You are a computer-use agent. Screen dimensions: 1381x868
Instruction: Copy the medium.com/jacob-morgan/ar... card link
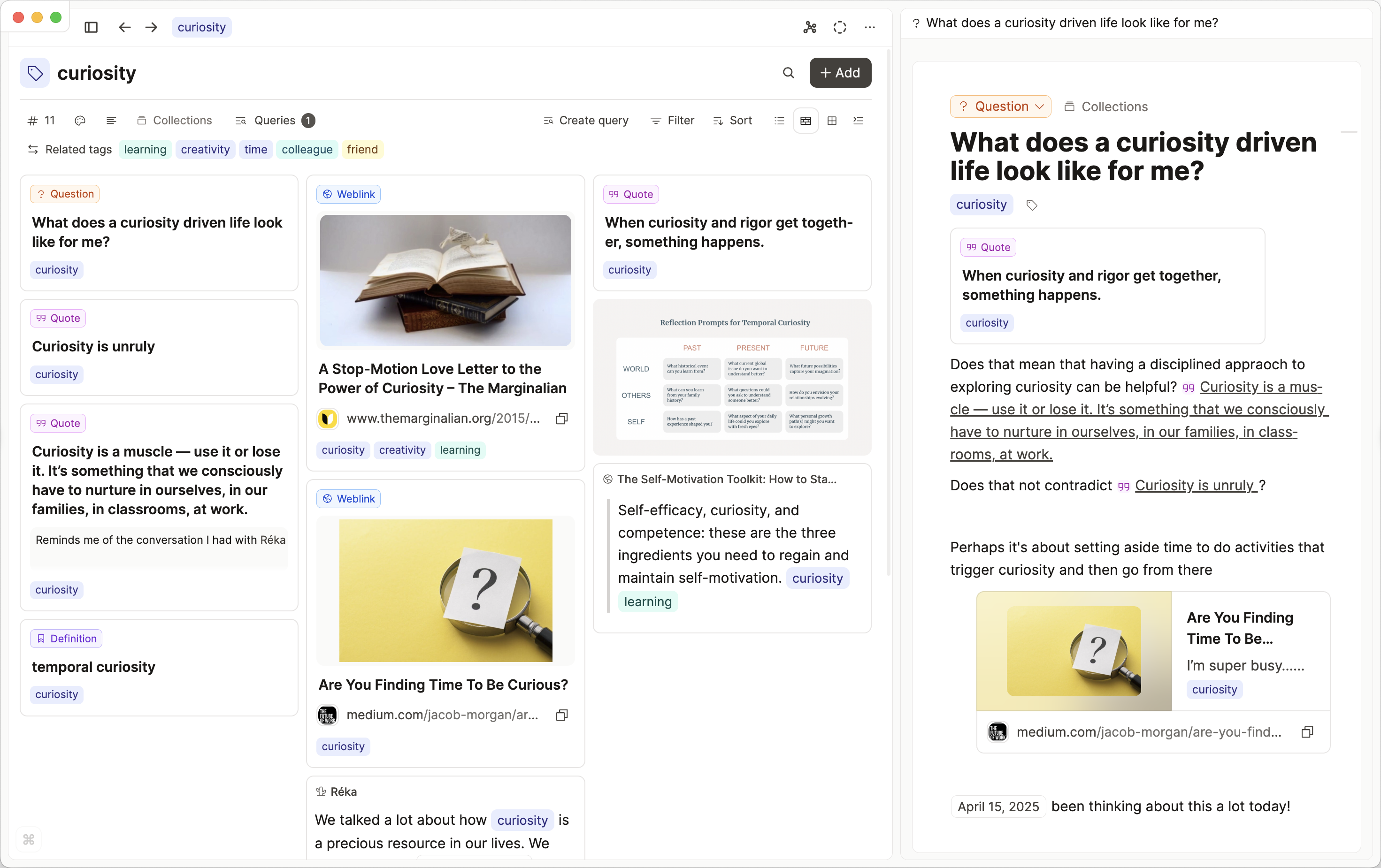561,715
